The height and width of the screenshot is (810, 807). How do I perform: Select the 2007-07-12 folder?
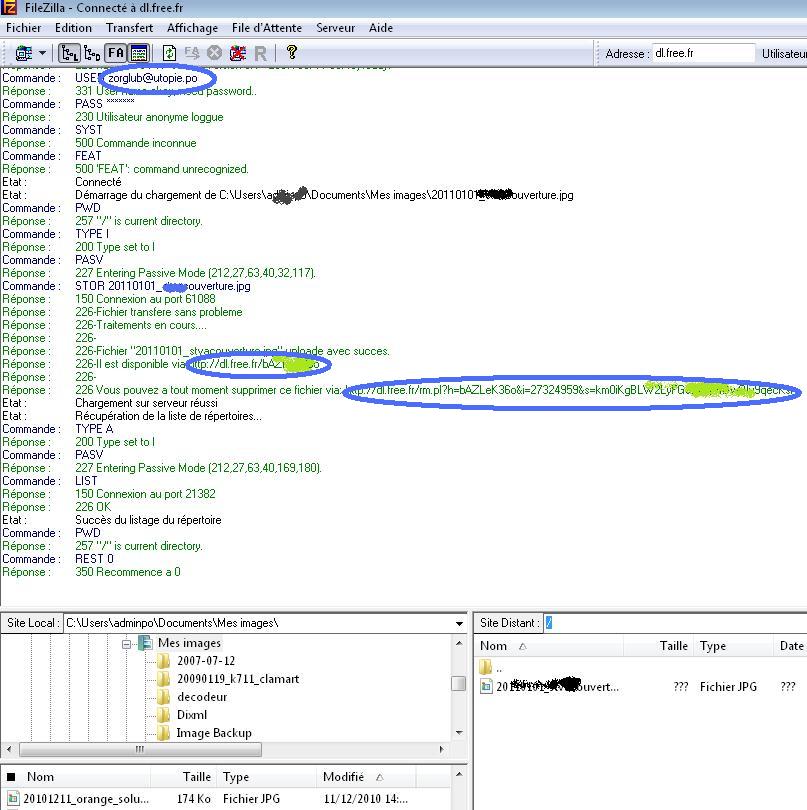pos(206,661)
